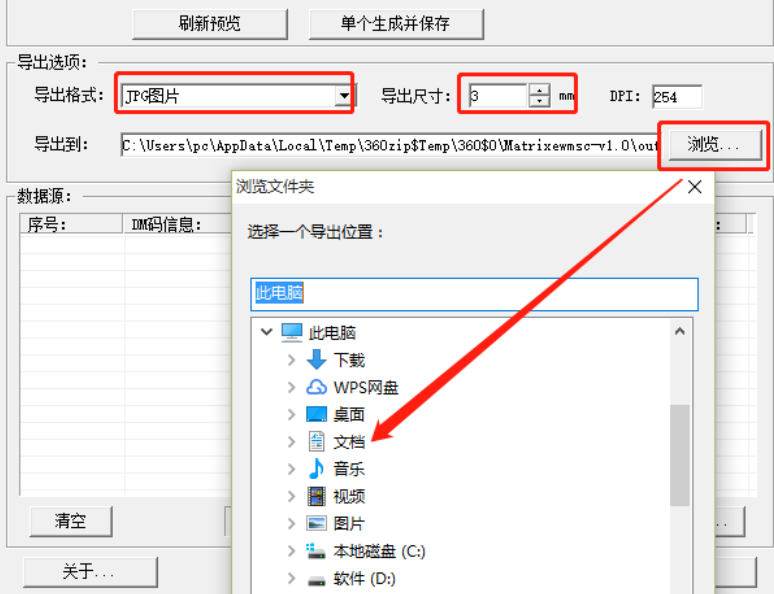The image size is (774, 594).
Task: Close the 浏览文件夹 dialog
Action: coord(695,187)
